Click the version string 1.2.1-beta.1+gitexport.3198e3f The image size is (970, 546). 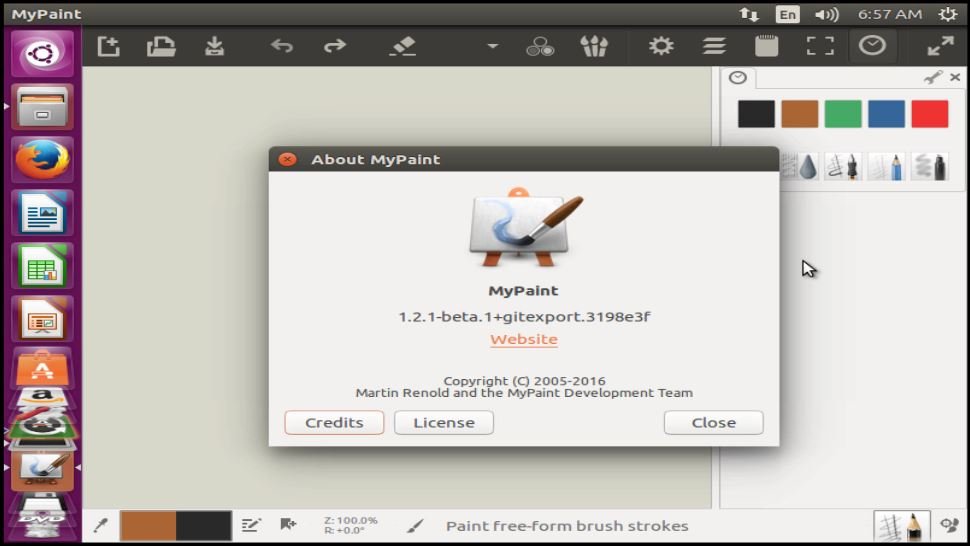(524, 317)
